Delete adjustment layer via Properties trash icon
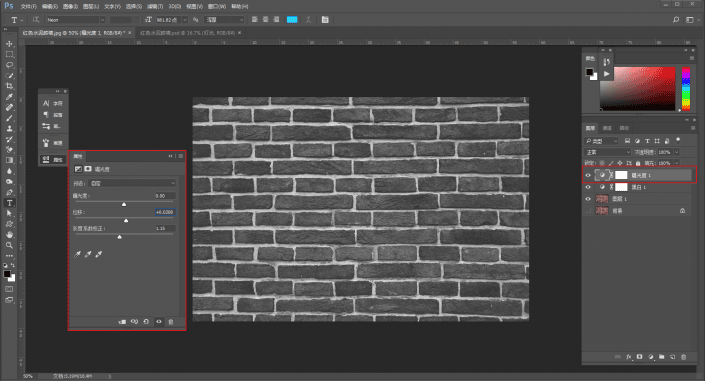The image size is (705, 381). click(171, 322)
